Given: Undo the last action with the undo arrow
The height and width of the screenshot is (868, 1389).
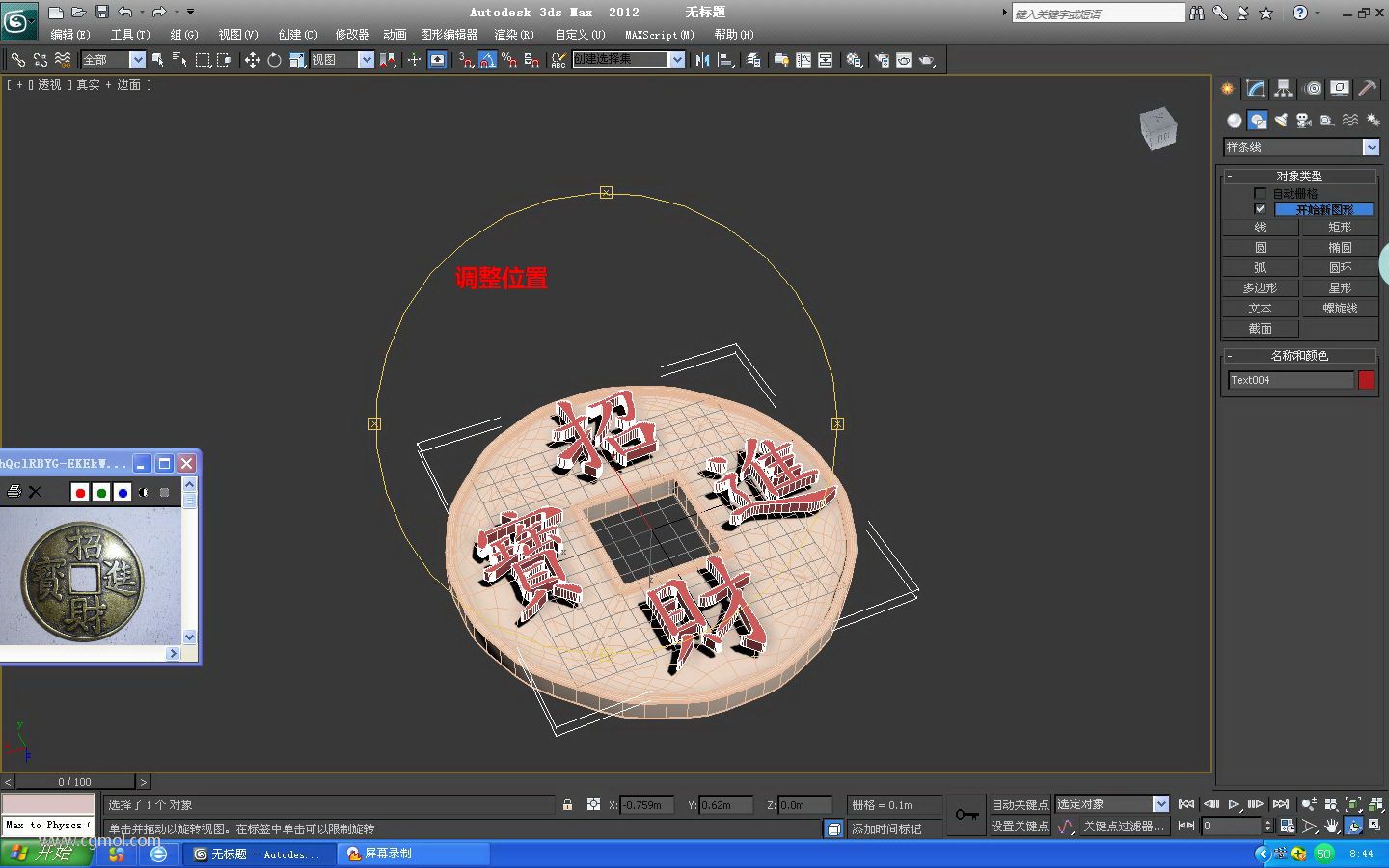Looking at the screenshot, I should click(125, 13).
